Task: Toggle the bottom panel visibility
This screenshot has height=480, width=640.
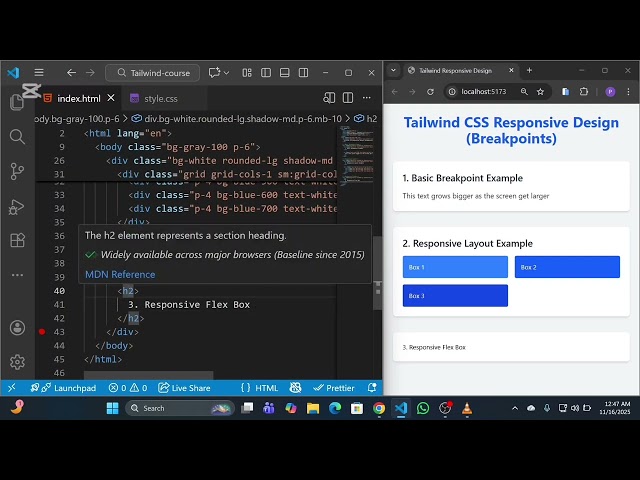Action: tap(284, 73)
